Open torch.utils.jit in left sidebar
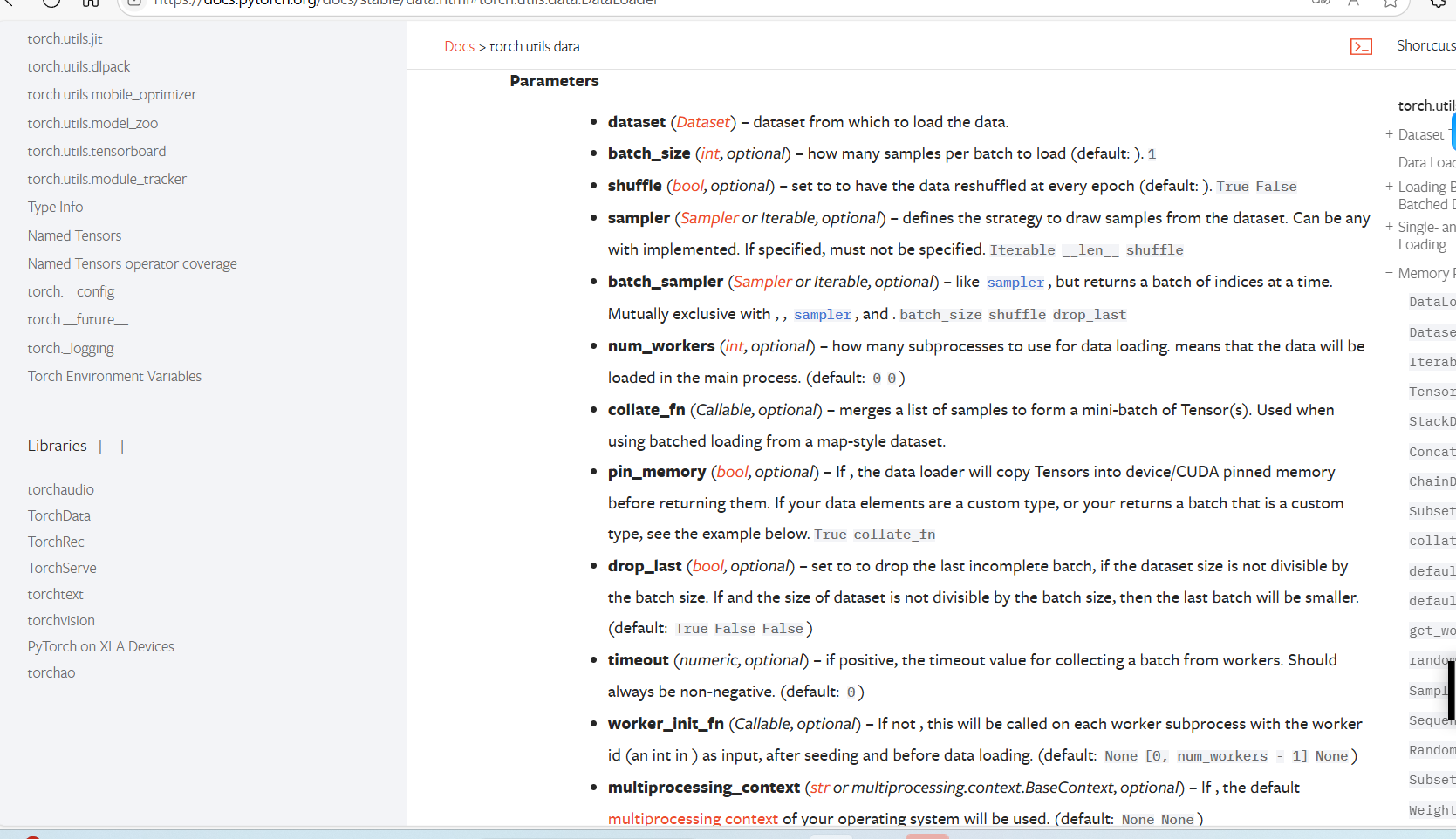This screenshot has width=1456, height=839. (65, 39)
